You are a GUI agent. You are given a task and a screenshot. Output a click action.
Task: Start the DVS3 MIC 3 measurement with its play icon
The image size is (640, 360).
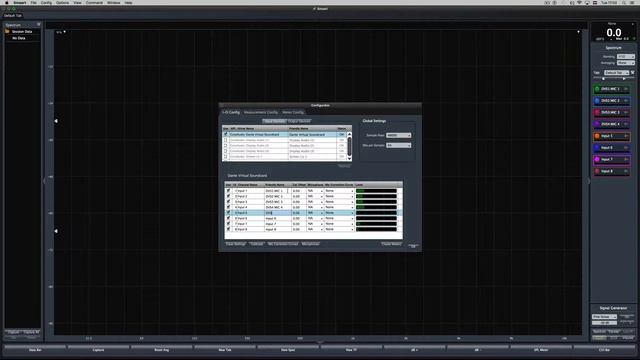coord(626,112)
